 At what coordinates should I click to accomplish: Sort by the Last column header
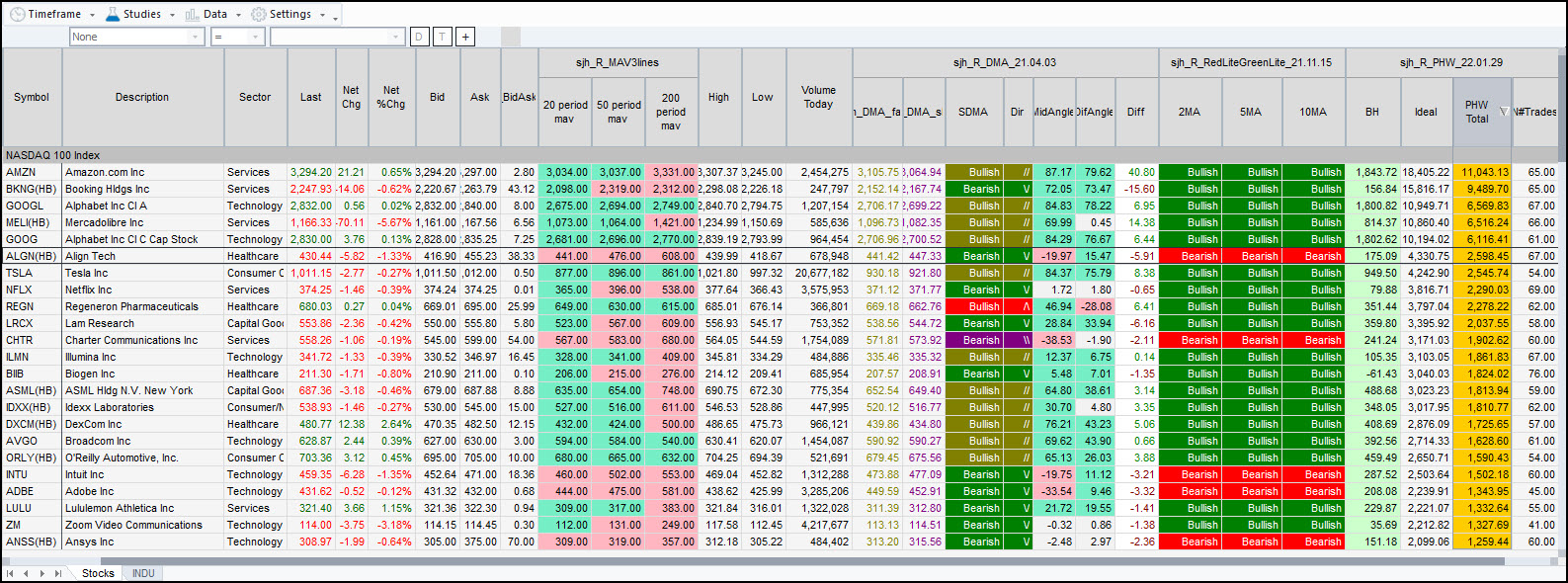(311, 97)
